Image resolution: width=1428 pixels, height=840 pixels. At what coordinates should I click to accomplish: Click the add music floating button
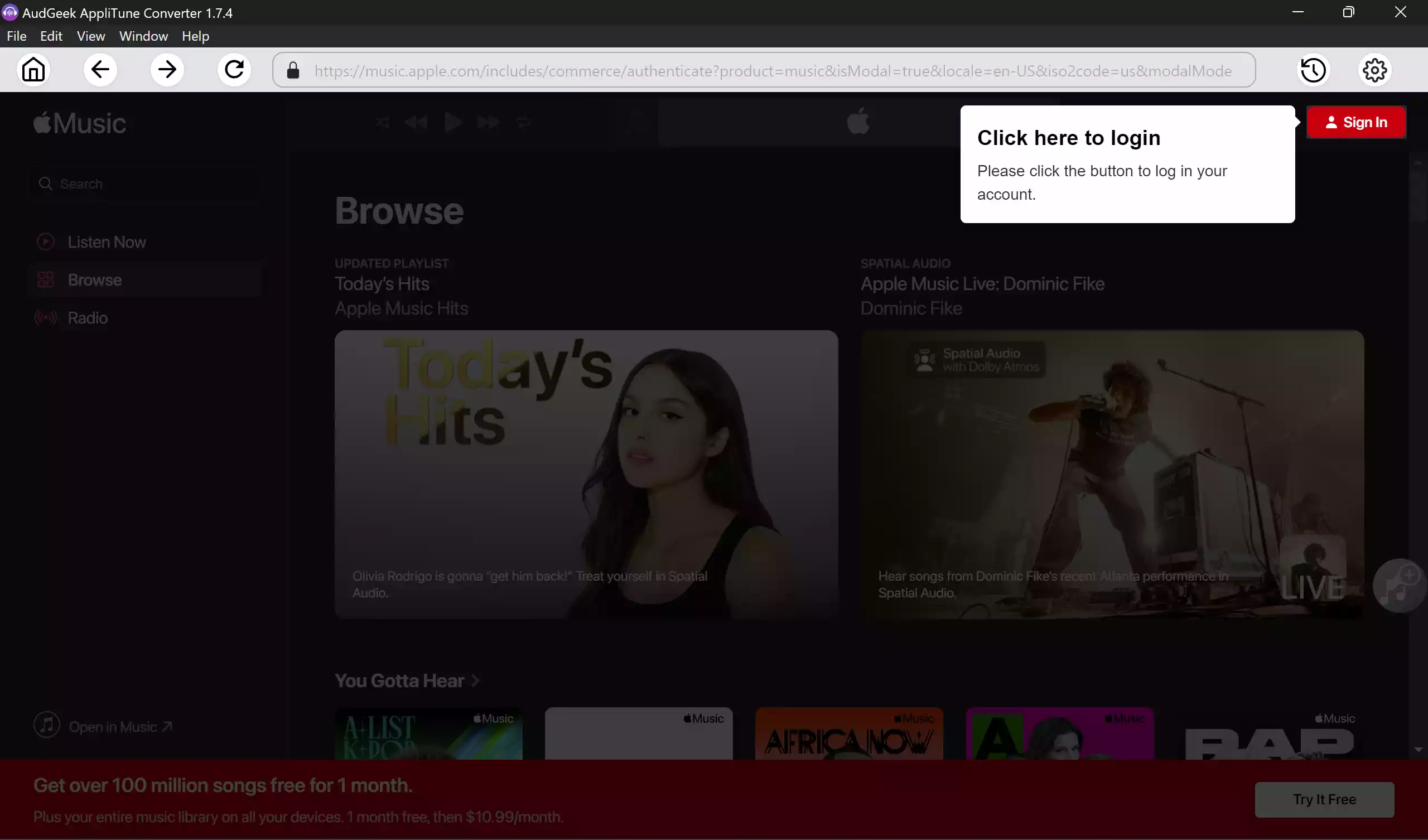click(x=1400, y=586)
